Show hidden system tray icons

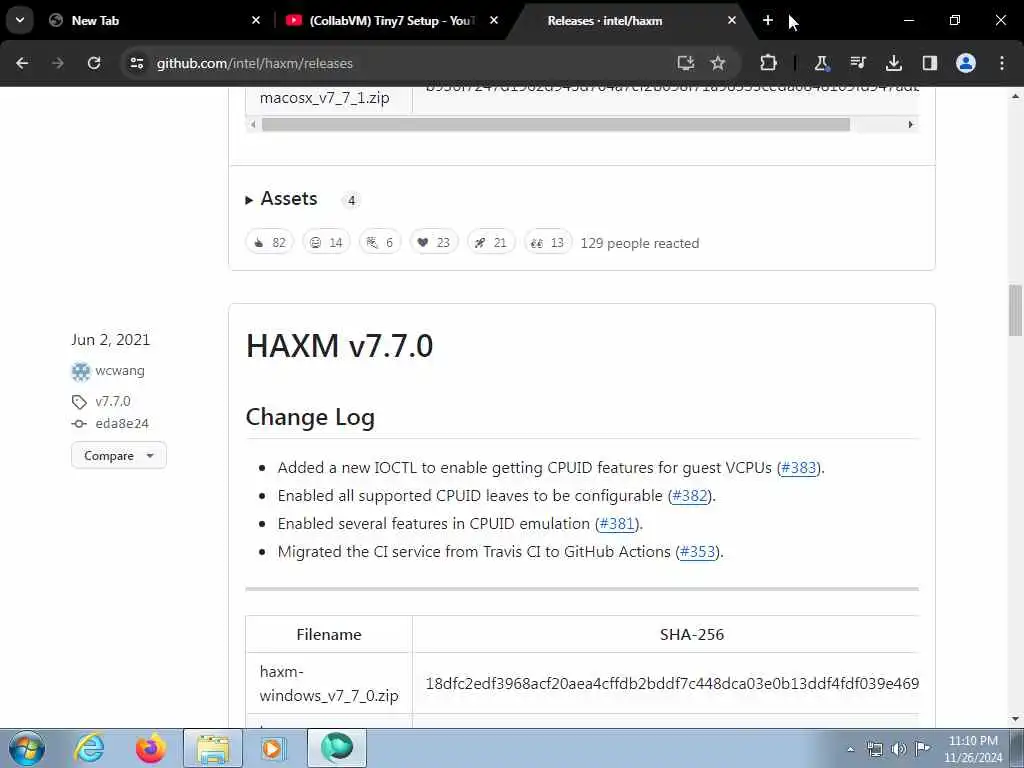pos(850,749)
